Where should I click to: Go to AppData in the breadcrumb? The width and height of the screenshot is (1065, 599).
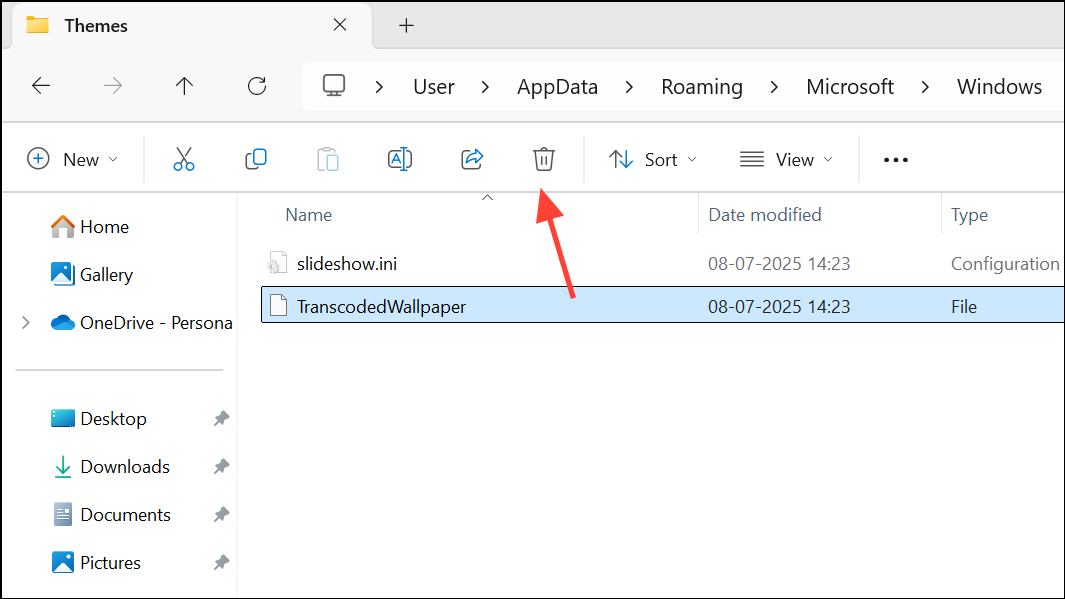click(x=557, y=87)
